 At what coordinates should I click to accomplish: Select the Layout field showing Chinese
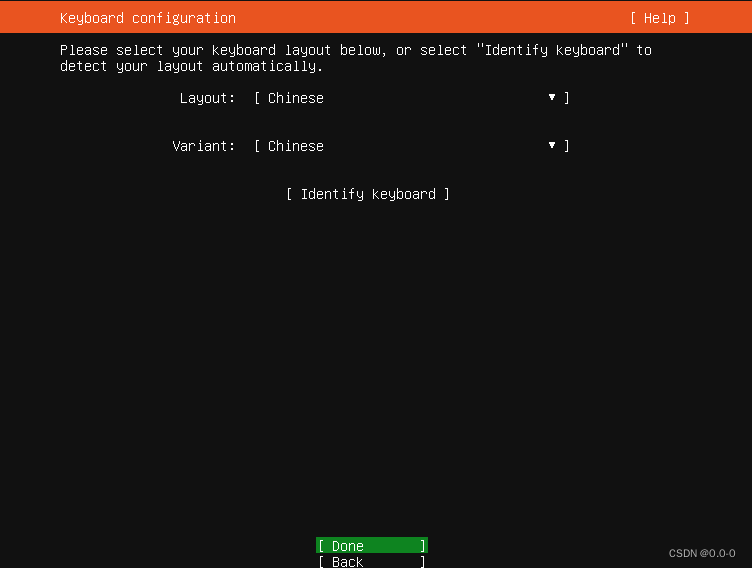point(411,98)
